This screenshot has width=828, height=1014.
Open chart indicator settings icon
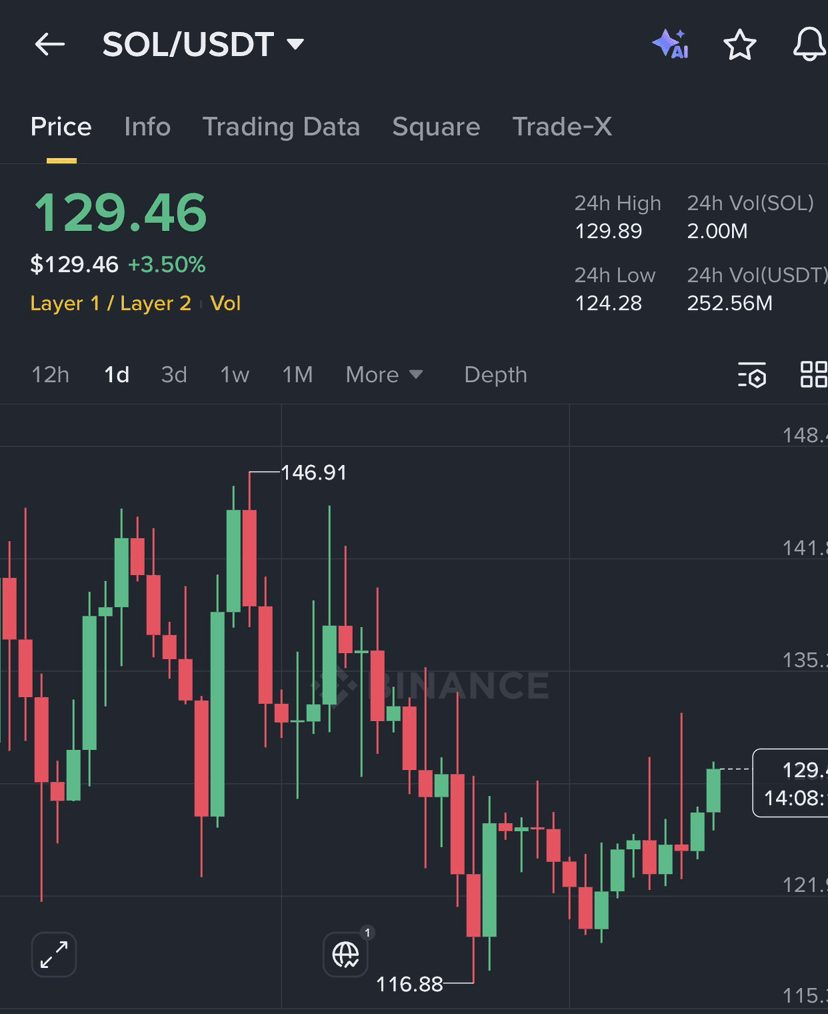752,375
